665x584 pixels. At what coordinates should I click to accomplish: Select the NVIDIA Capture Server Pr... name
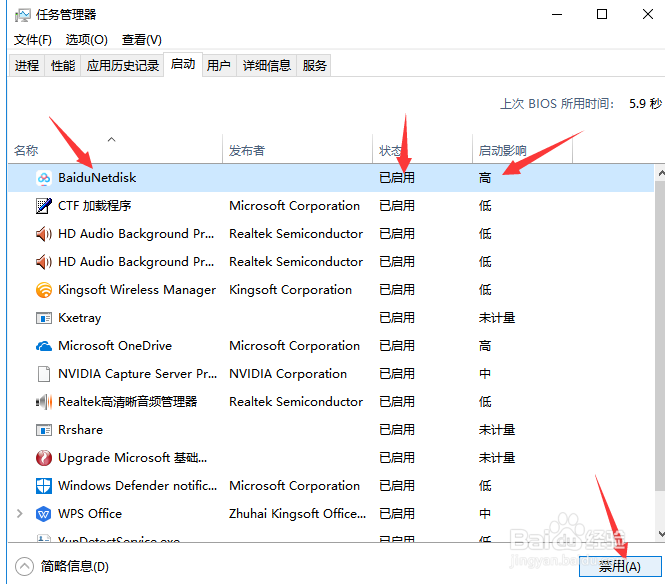[137, 374]
